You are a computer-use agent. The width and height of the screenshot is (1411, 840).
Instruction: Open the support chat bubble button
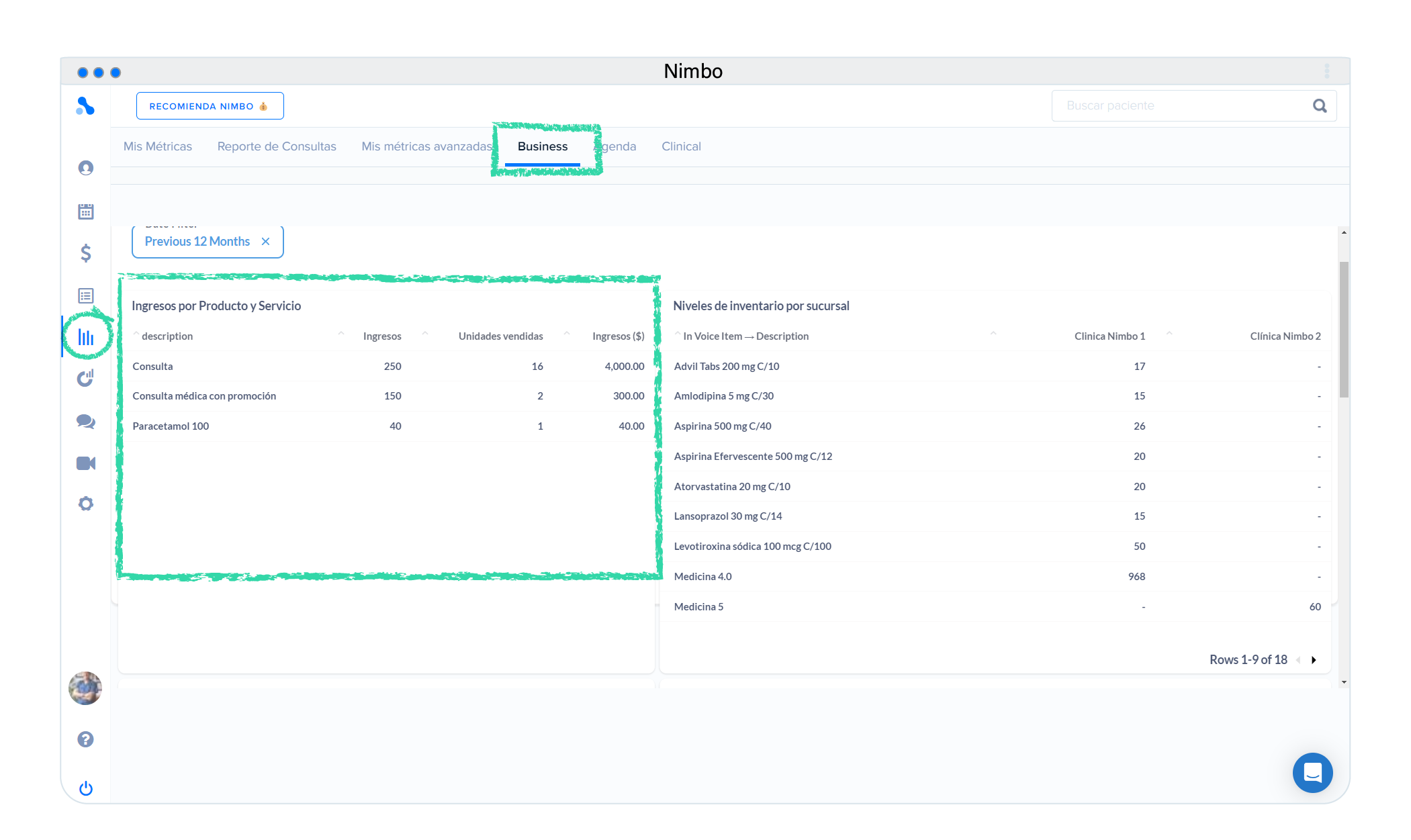tap(1312, 773)
